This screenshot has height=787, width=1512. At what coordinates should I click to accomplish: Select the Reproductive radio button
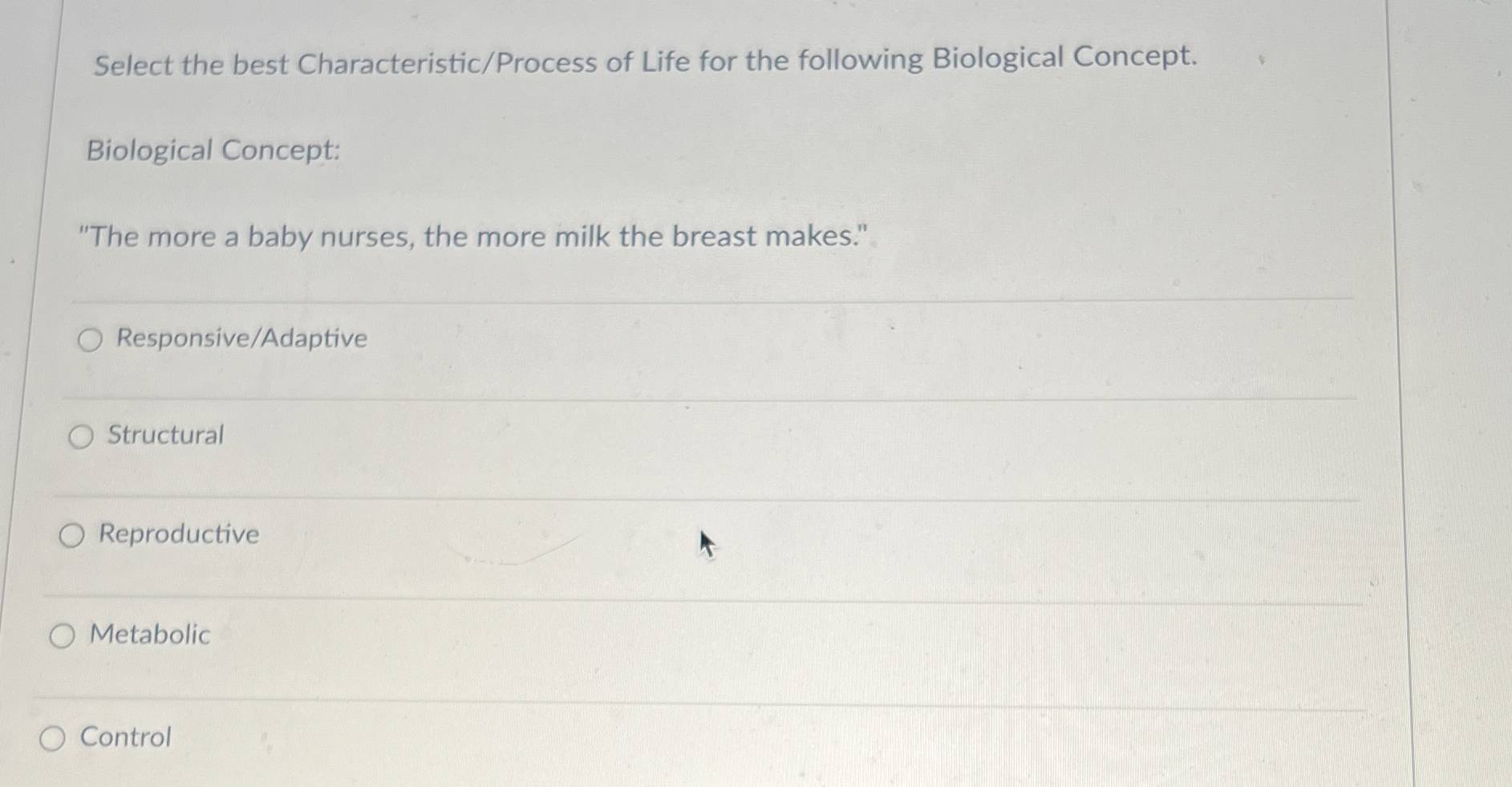point(71,535)
